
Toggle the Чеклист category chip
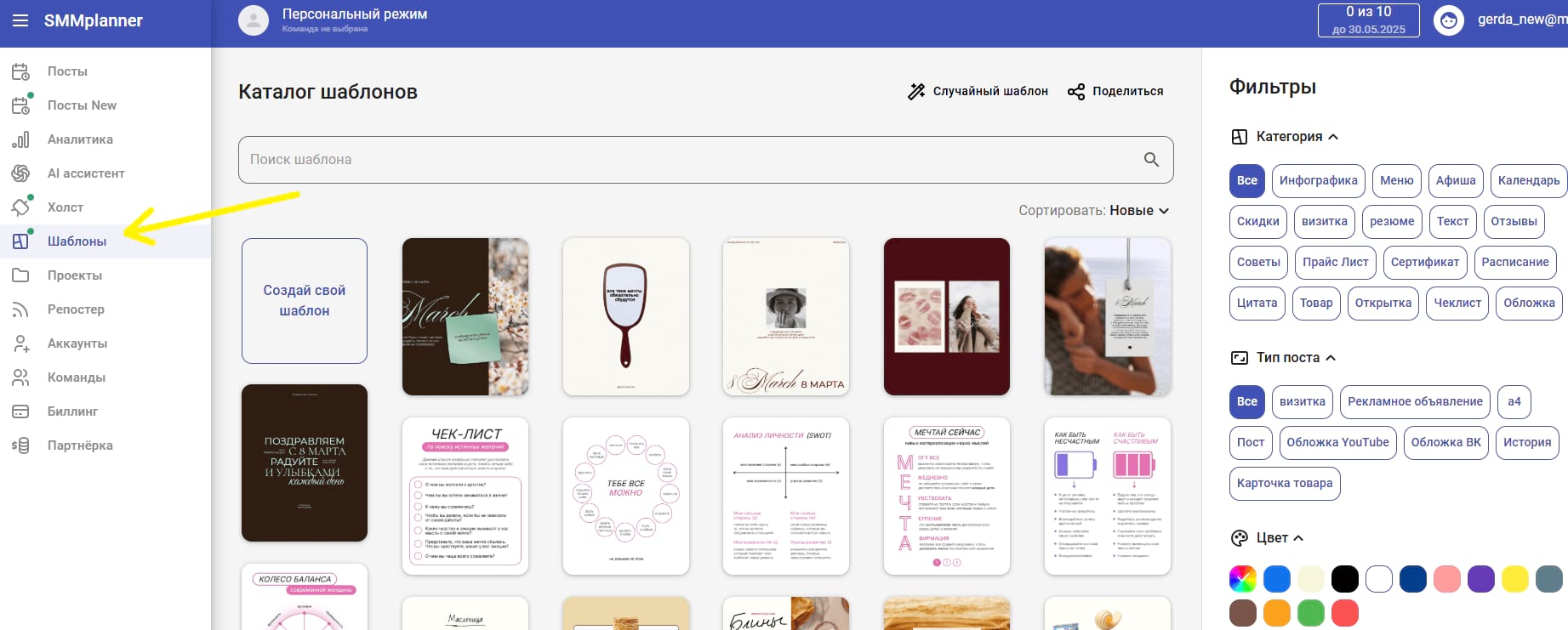coord(1457,303)
